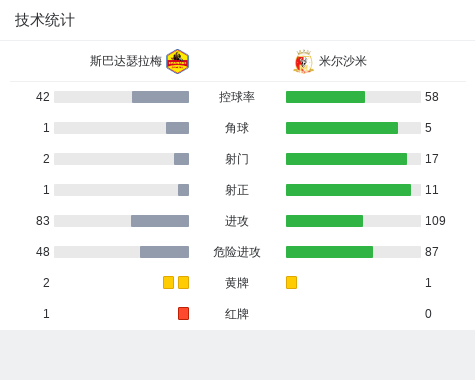
Task: Click the green 射正 bar showing 11
Action: click(x=348, y=190)
